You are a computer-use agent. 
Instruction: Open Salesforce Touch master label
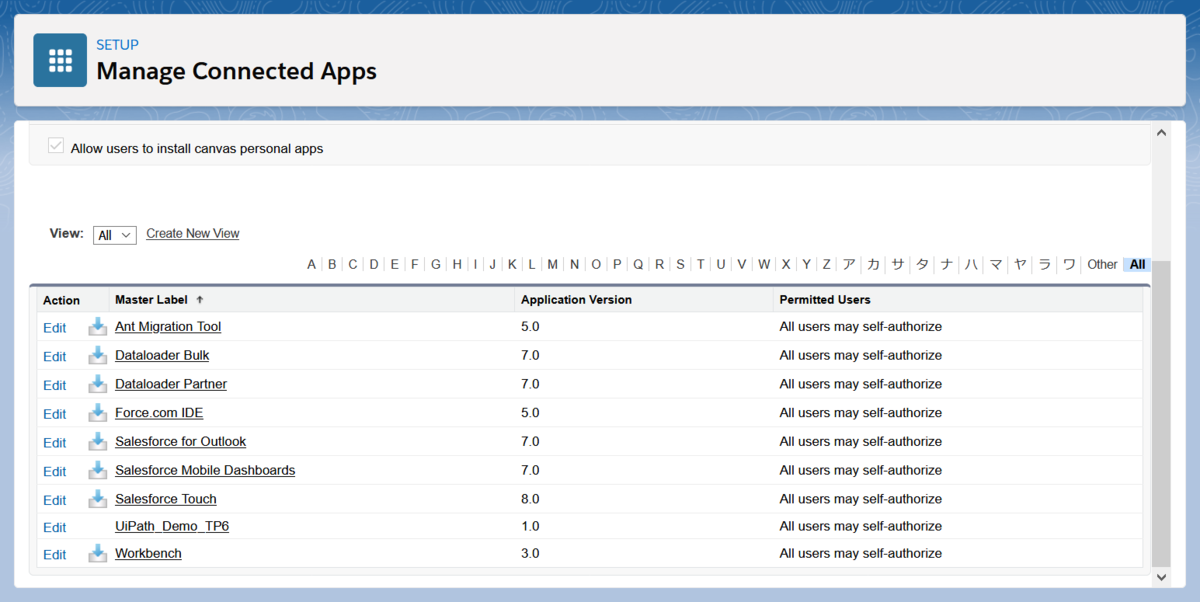[166, 499]
